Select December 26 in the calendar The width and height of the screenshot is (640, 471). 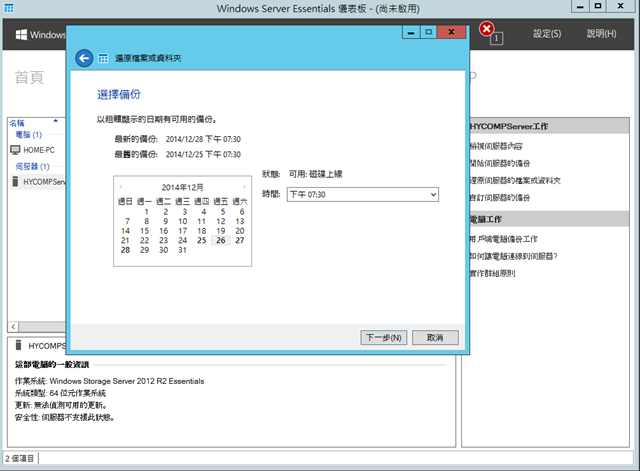221,240
